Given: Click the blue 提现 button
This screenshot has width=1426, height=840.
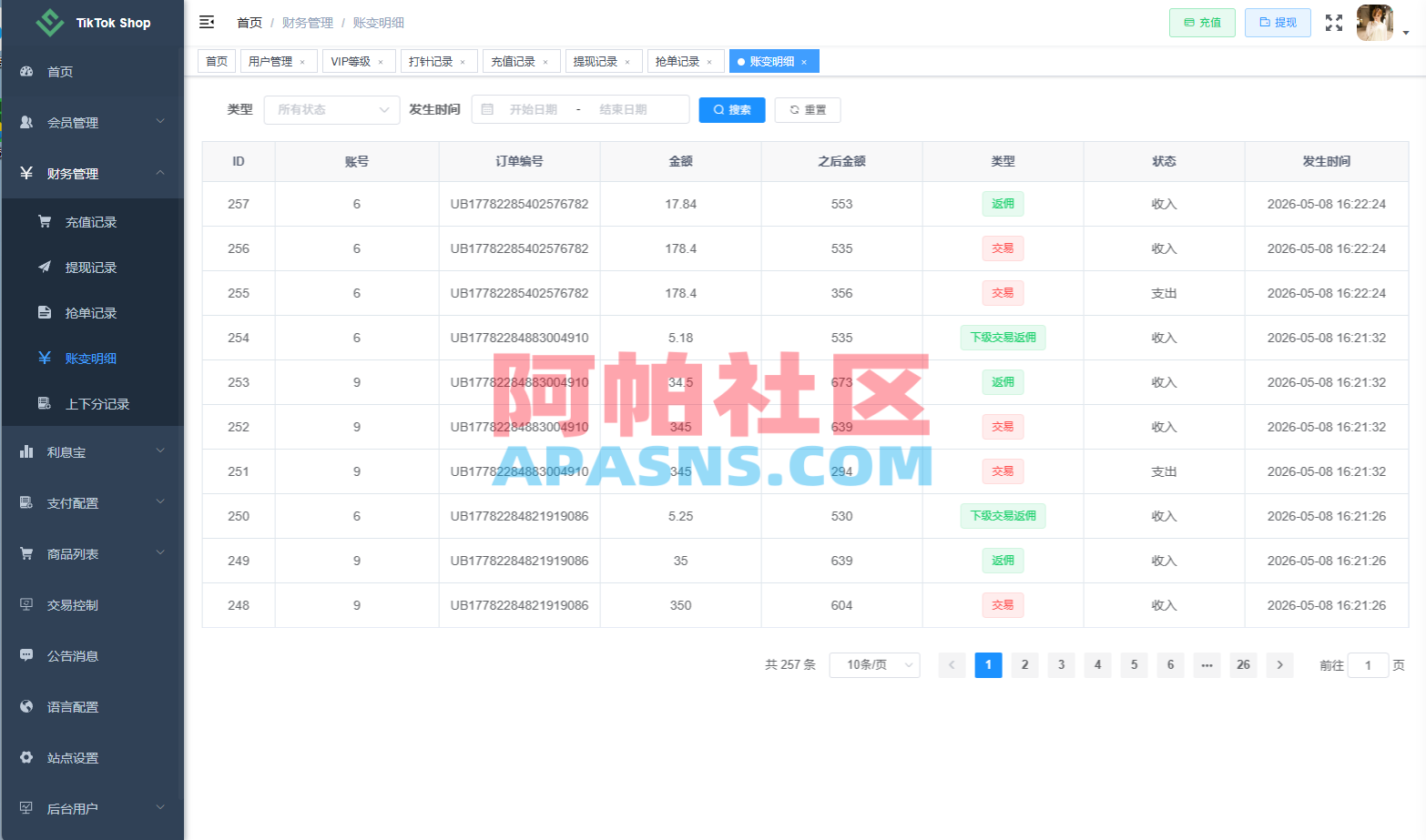Looking at the screenshot, I should tap(1278, 23).
